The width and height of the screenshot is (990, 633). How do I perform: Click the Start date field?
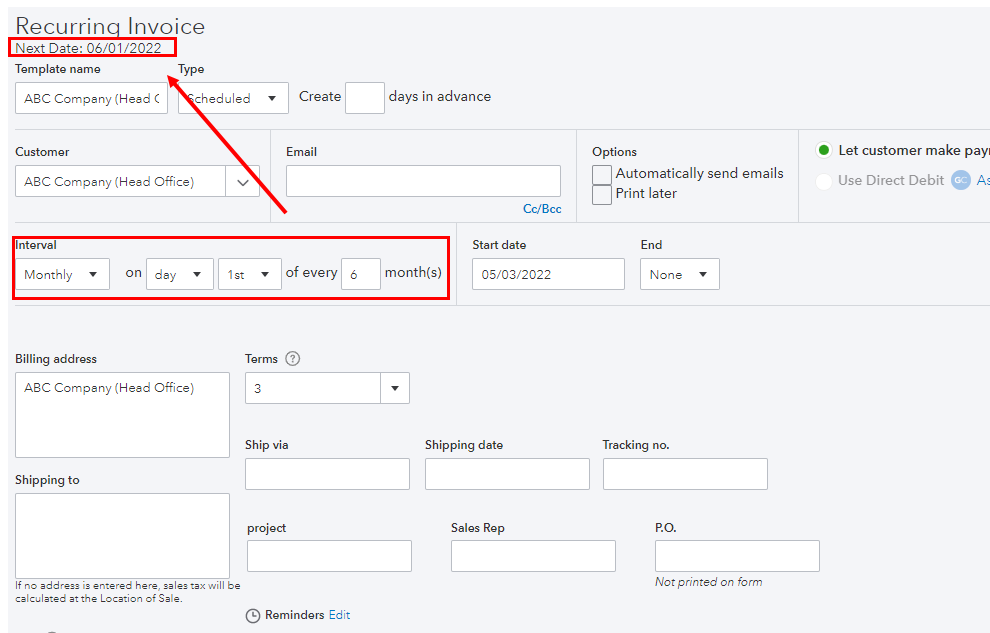tap(548, 273)
